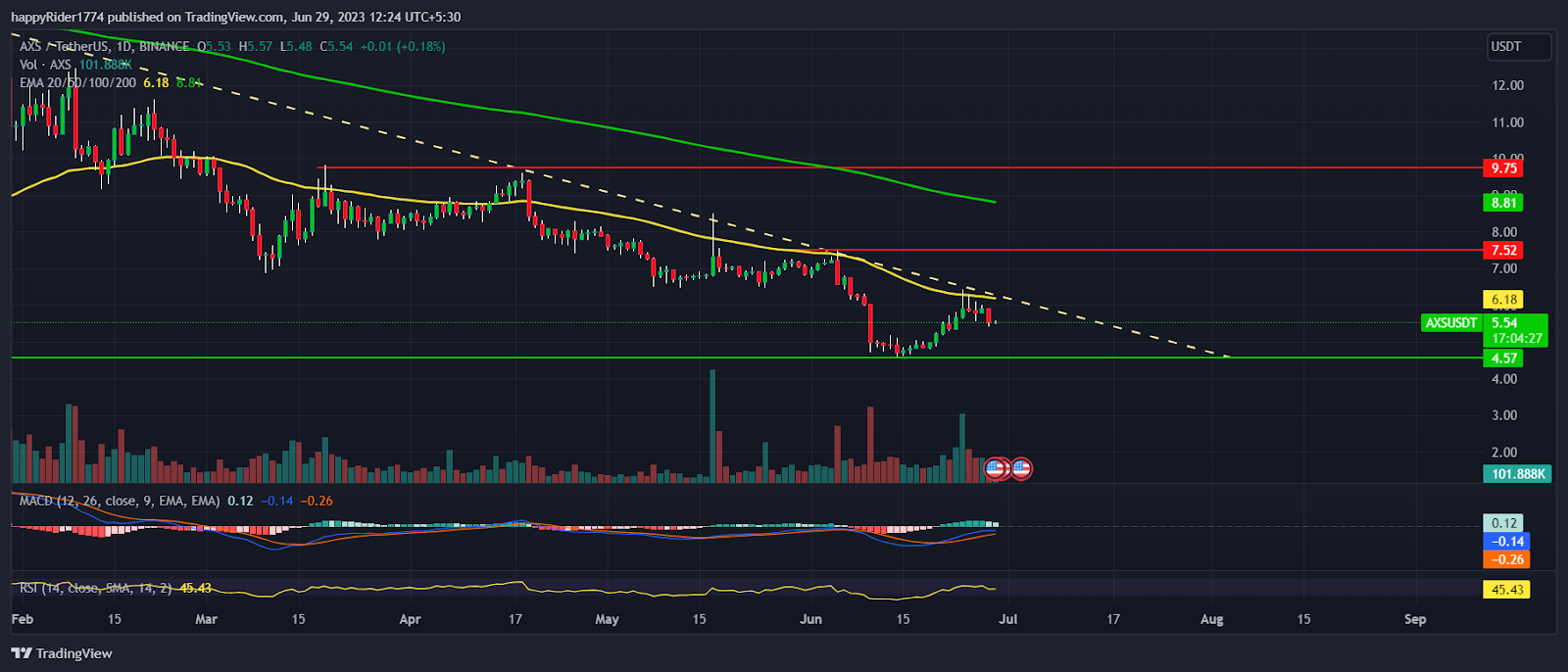
Task: Click the orange -0.26 signal axis label
Action: [x=1506, y=559]
